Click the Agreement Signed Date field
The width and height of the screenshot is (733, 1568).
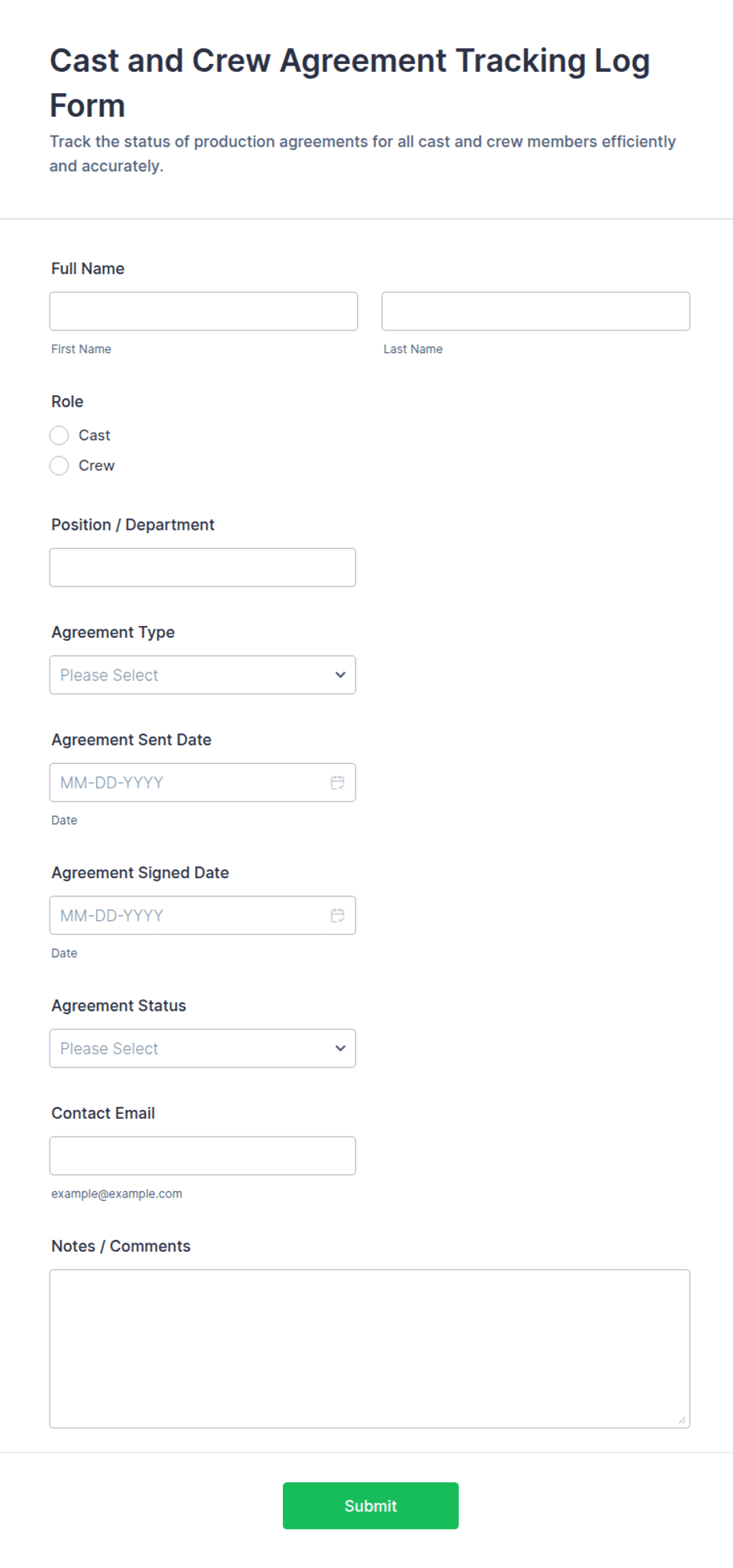[x=203, y=915]
